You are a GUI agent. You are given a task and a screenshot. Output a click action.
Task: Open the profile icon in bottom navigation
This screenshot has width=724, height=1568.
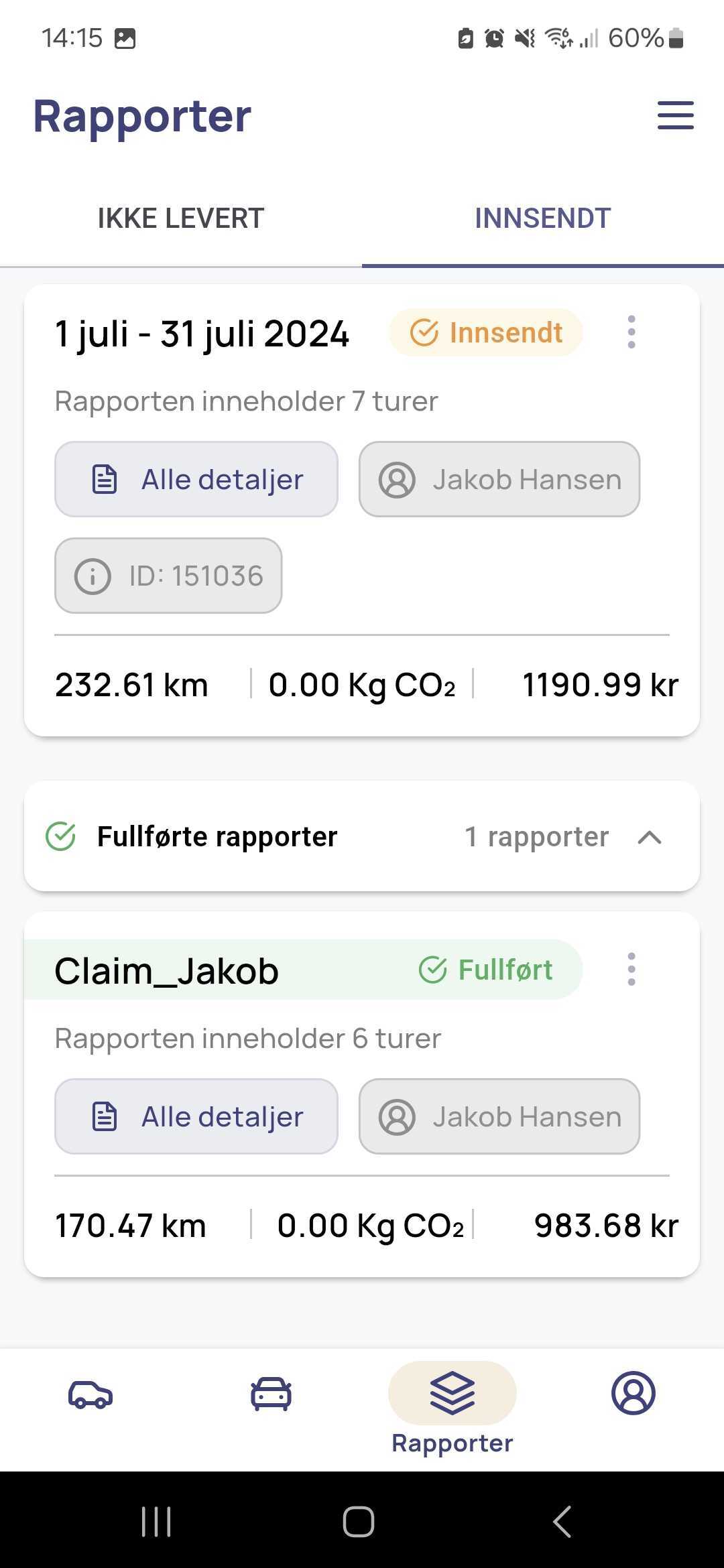click(x=633, y=1393)
